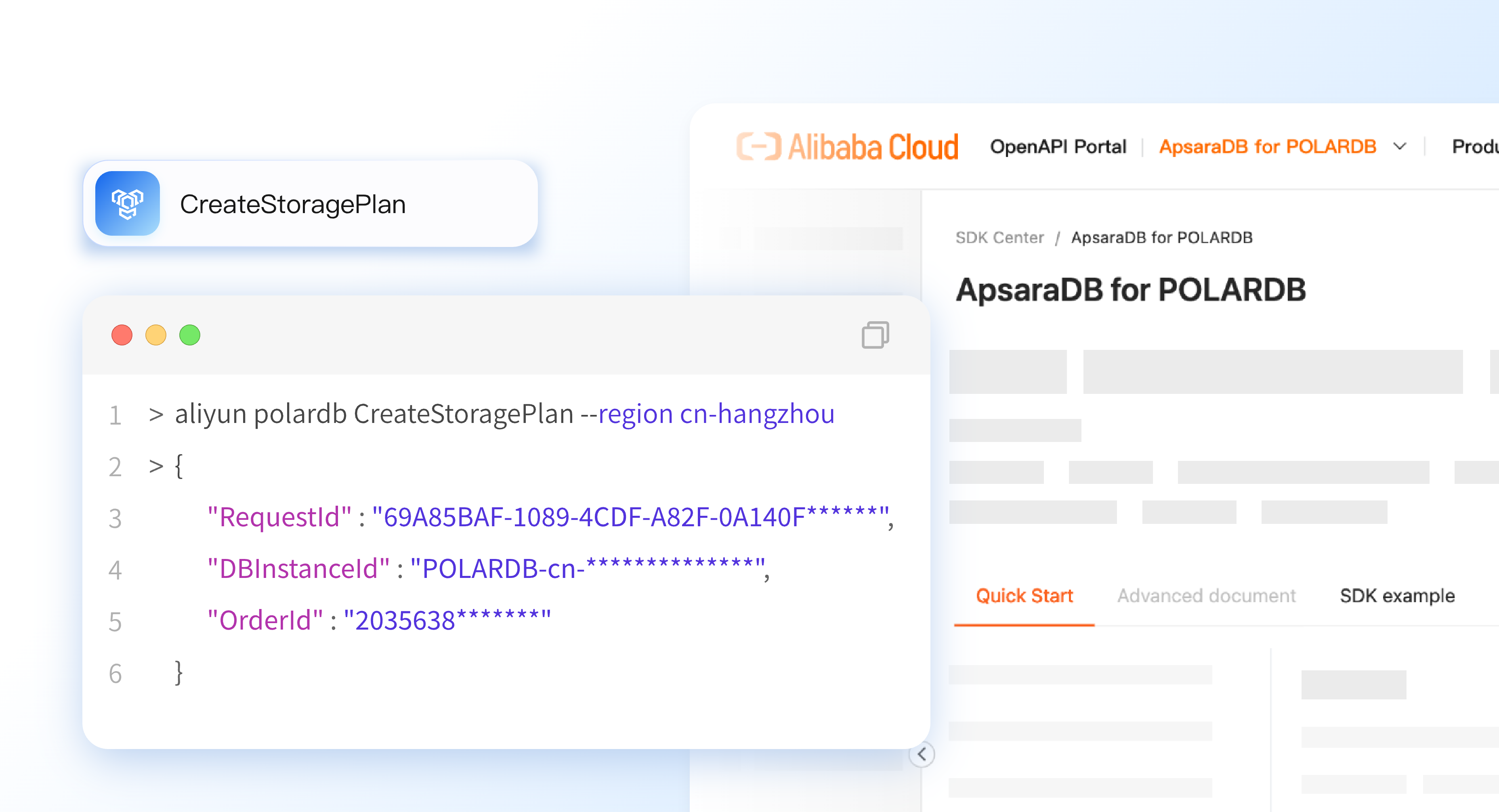Click the 69A85BAF-1089-4CDF-A82F request ID value
1499x812 pixels.
point(631,517)
